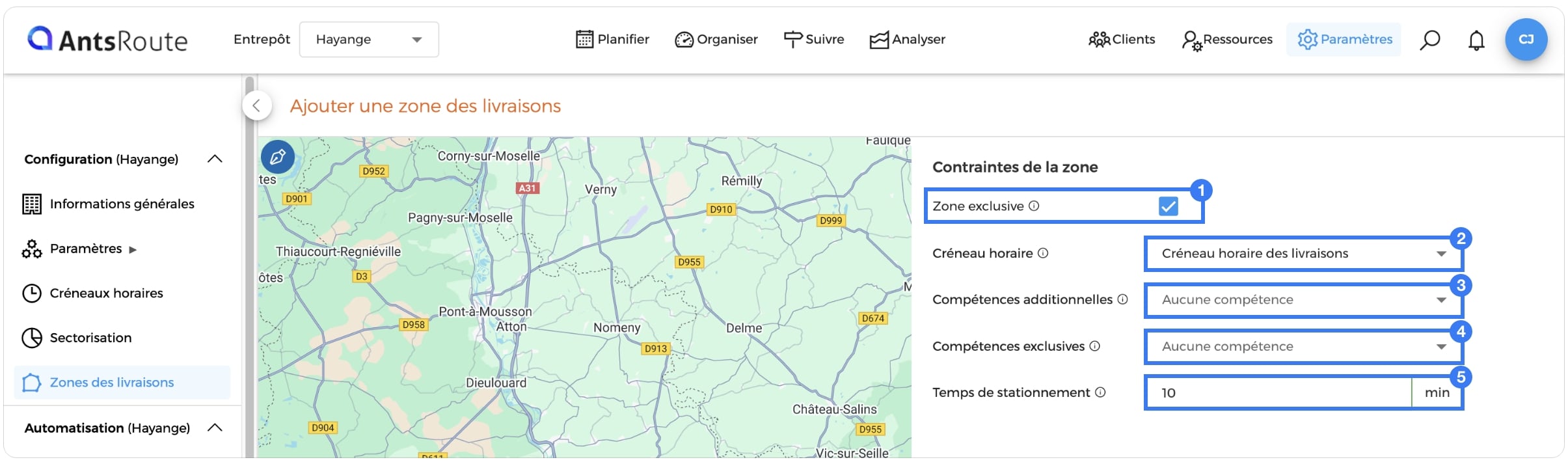Image resolution: width=1568 pixels, height=462 pixels.
Task: Click the Paramètres gear icon in header
Action: coord(1307,40)
